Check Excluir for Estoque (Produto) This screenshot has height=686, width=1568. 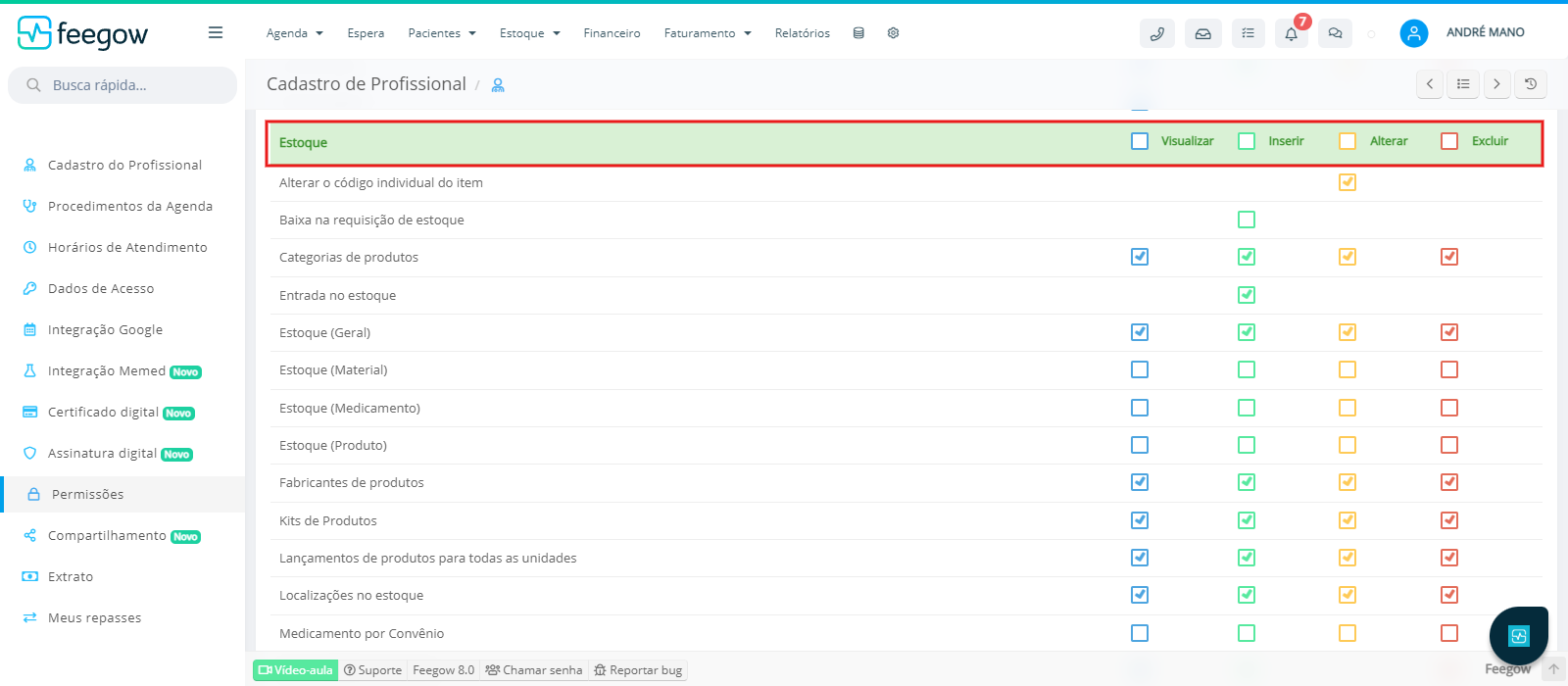[x=1449, y=445]
